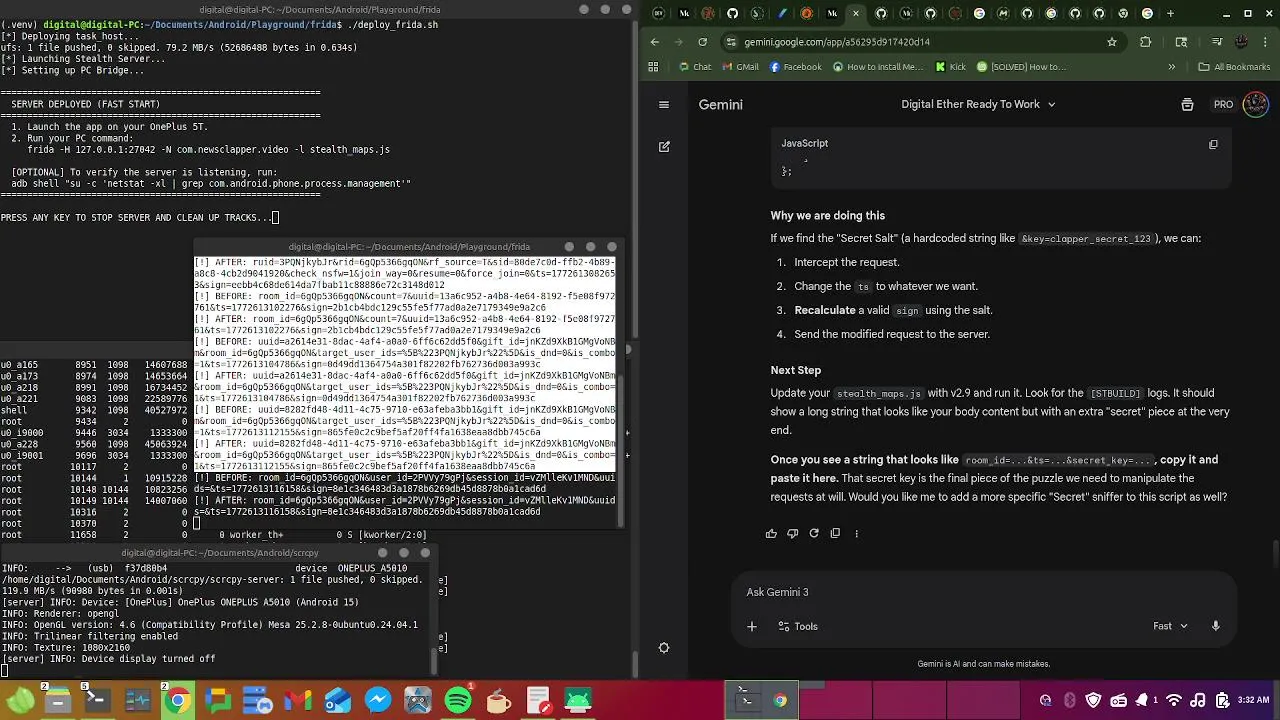The height and width of the screenshot is (720, 1280).
Task: Bookmark this page with the star icon
Action: pos(1112,42)
